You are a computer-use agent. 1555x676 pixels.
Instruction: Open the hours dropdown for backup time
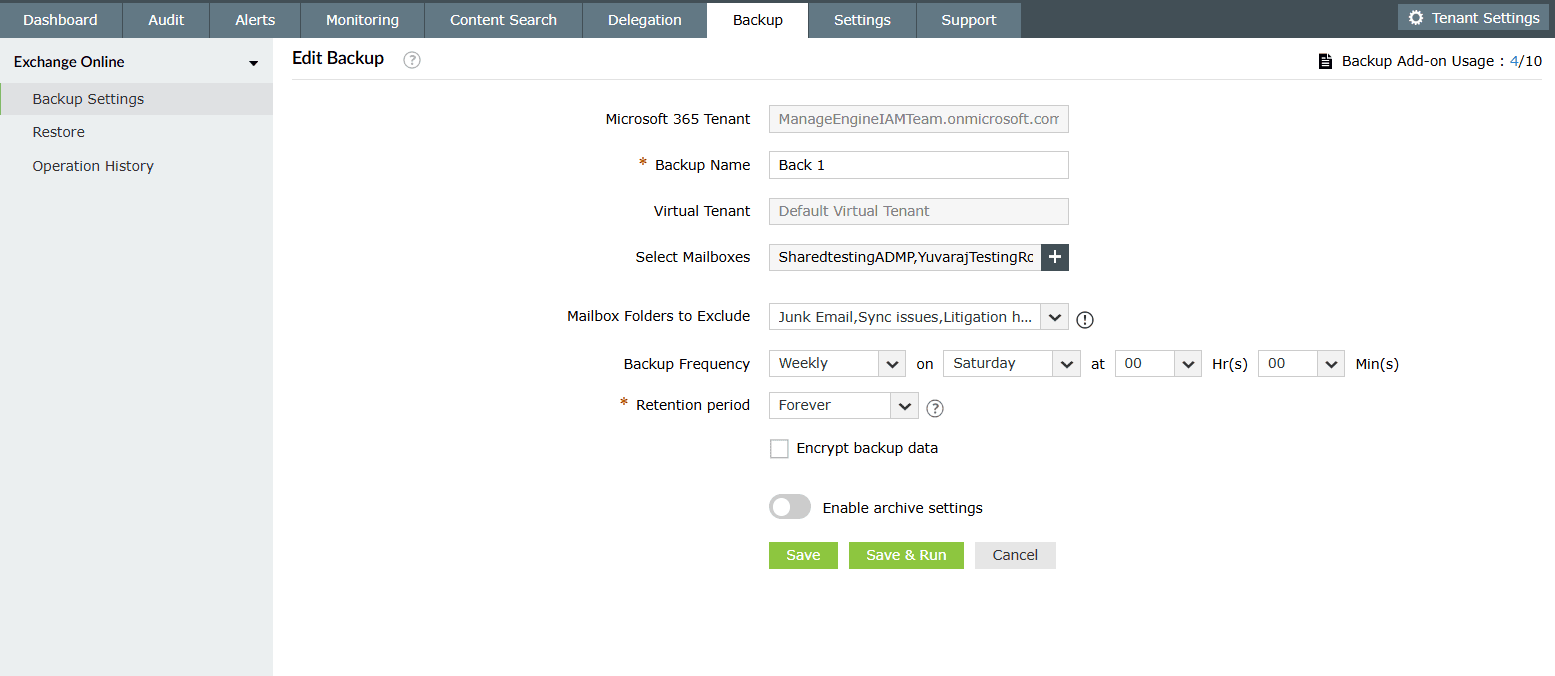pyautogui.click(x=1158, y=364)
